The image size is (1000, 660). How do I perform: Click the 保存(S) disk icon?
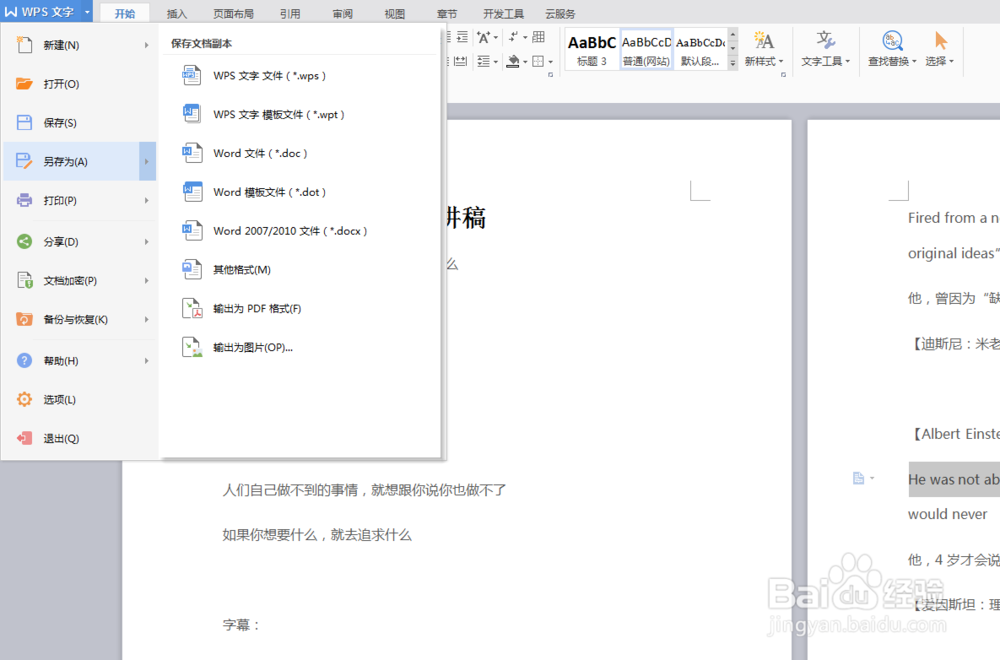click(24, 122)
